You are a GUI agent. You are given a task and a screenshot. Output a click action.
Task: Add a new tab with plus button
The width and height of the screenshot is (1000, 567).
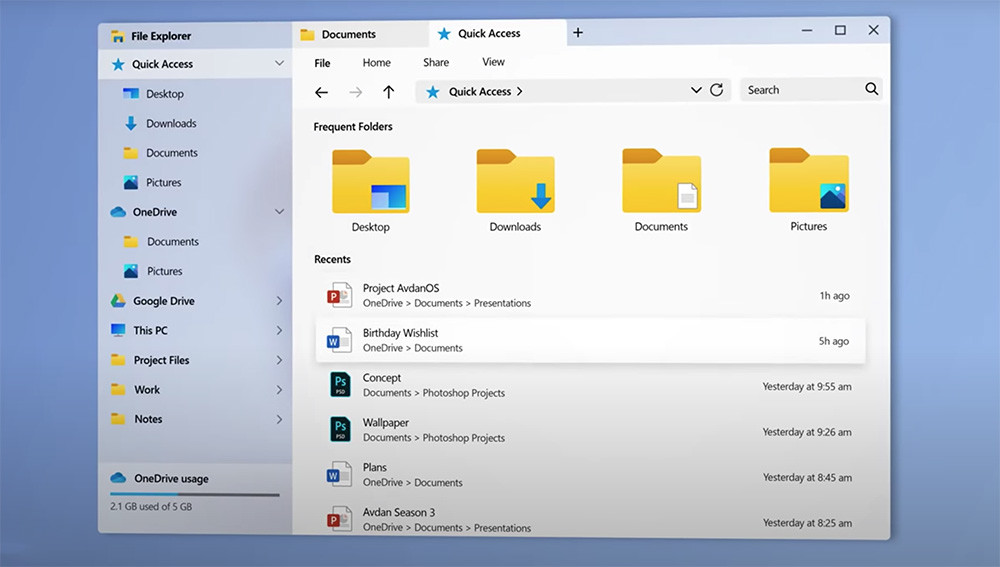(x=577, y=33)
